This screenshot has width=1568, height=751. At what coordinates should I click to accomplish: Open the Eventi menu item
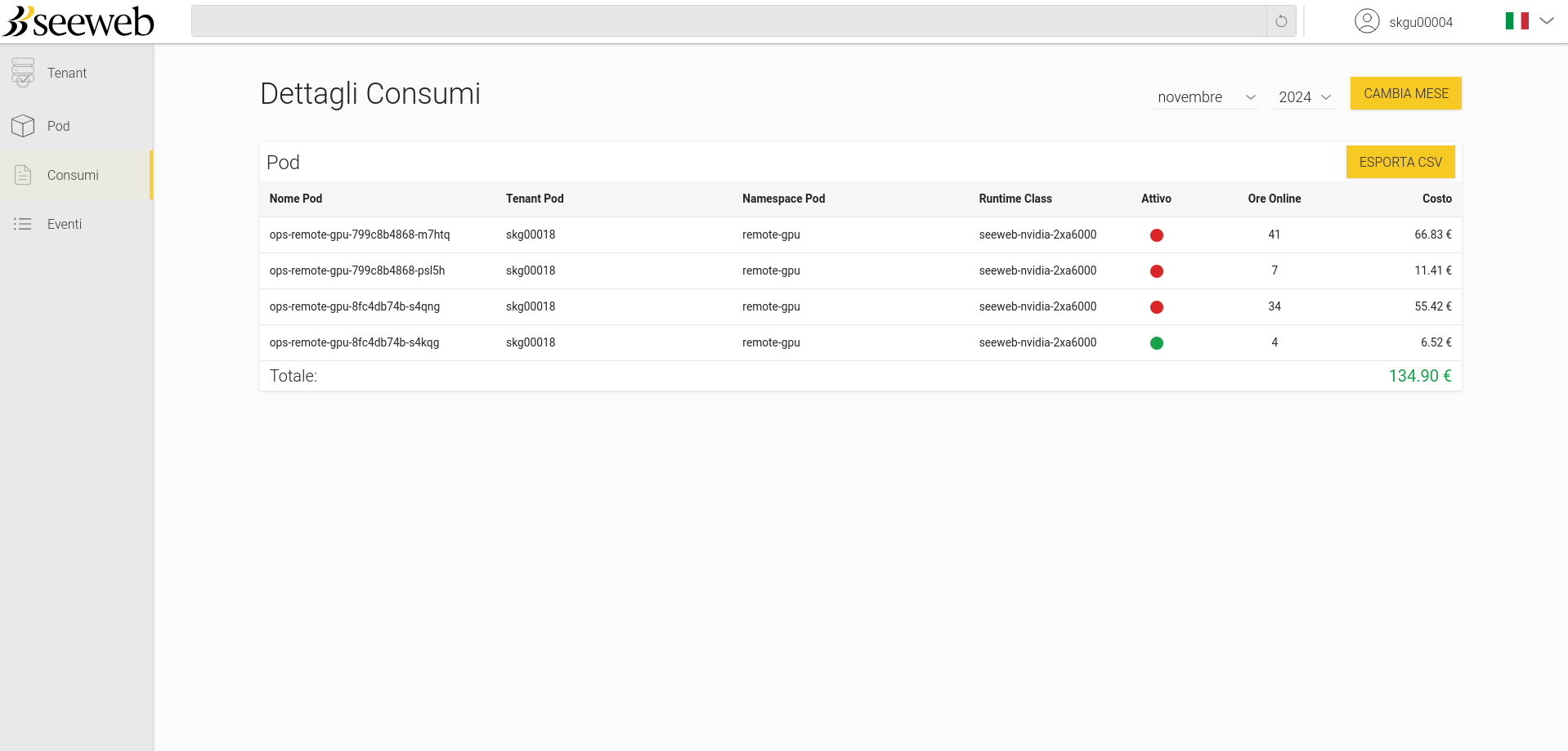[76, 224]
